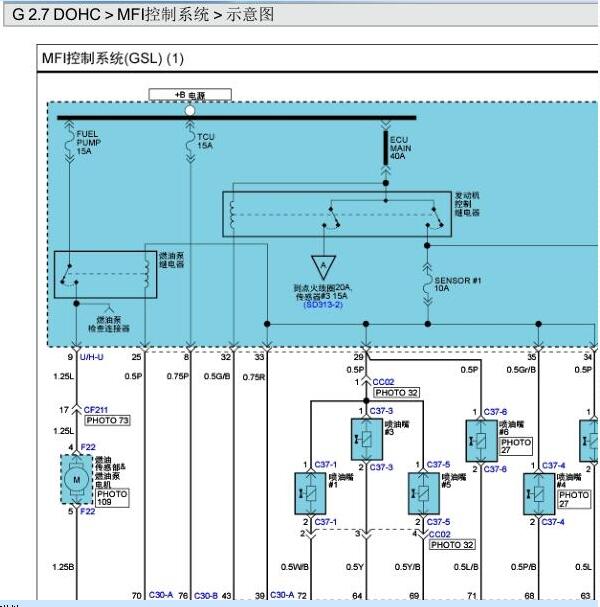
Task: Click the 0.75R wire label
Action: 254,377
